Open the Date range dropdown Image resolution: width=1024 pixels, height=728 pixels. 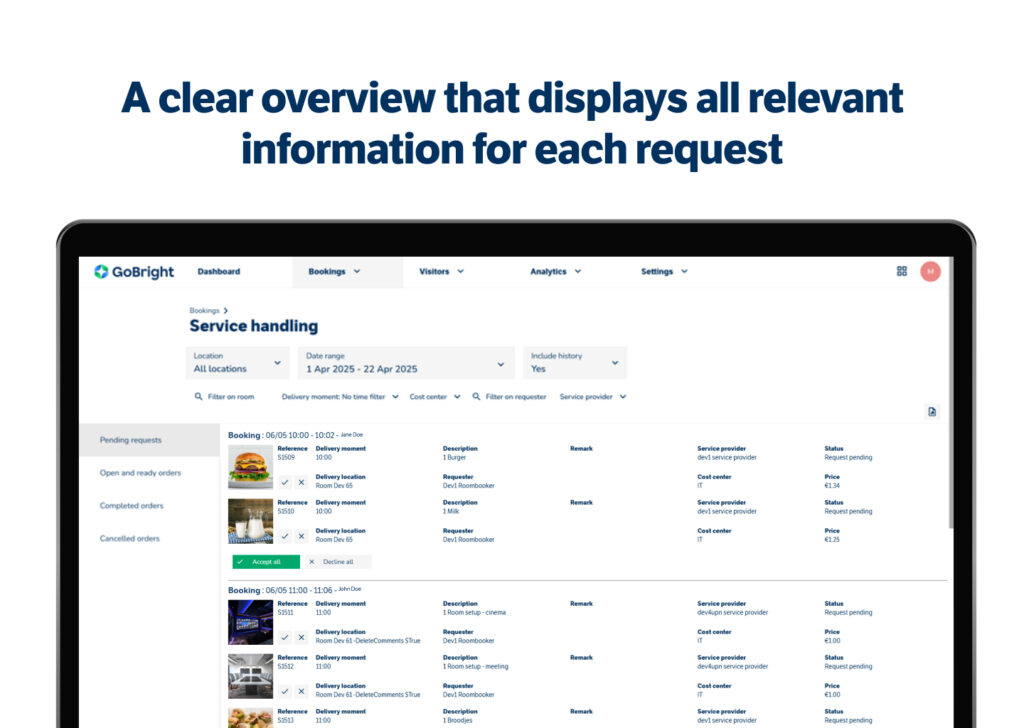[x=405, y=363]
